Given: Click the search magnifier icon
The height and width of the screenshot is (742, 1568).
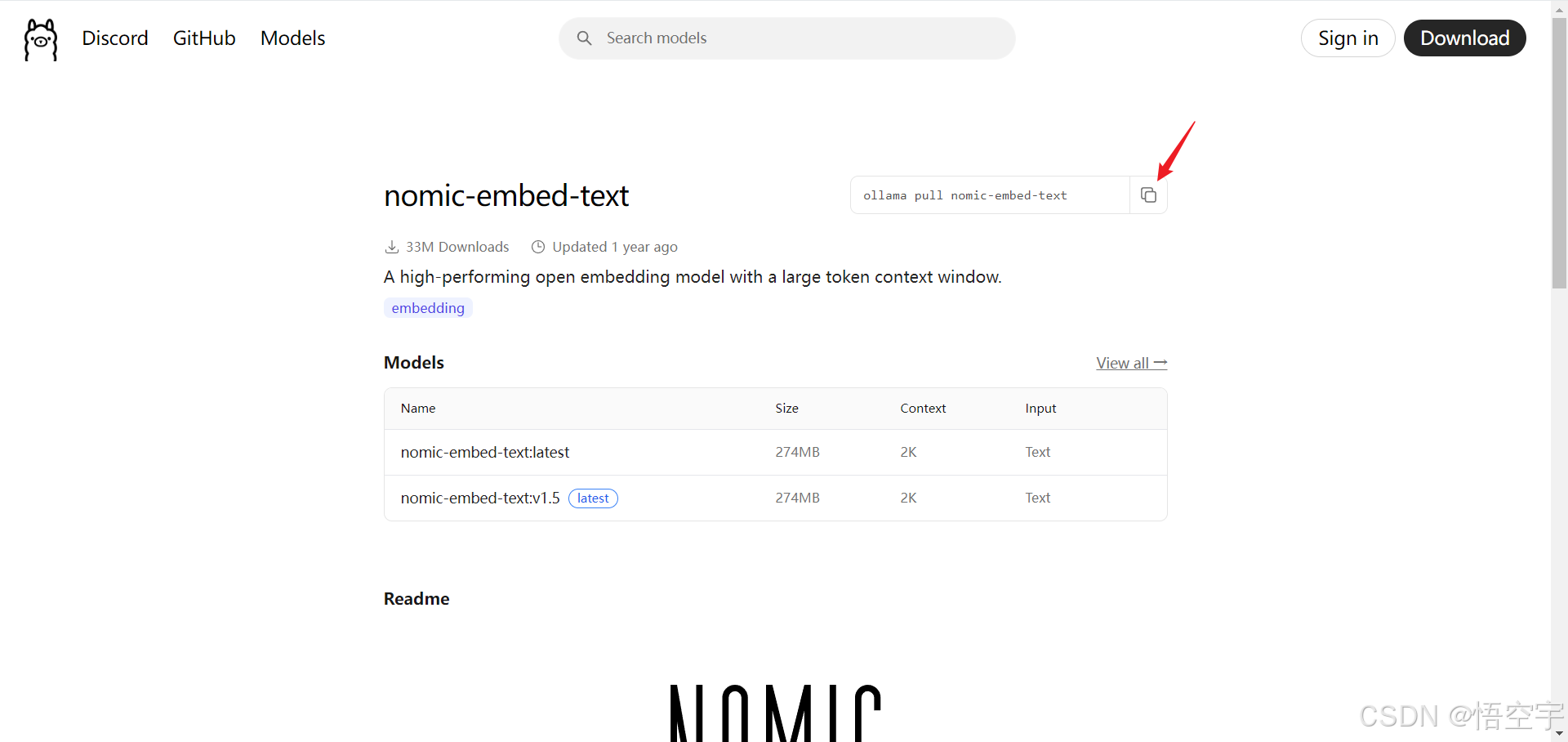Looking at the screenshot, I should tap(584, 38).
